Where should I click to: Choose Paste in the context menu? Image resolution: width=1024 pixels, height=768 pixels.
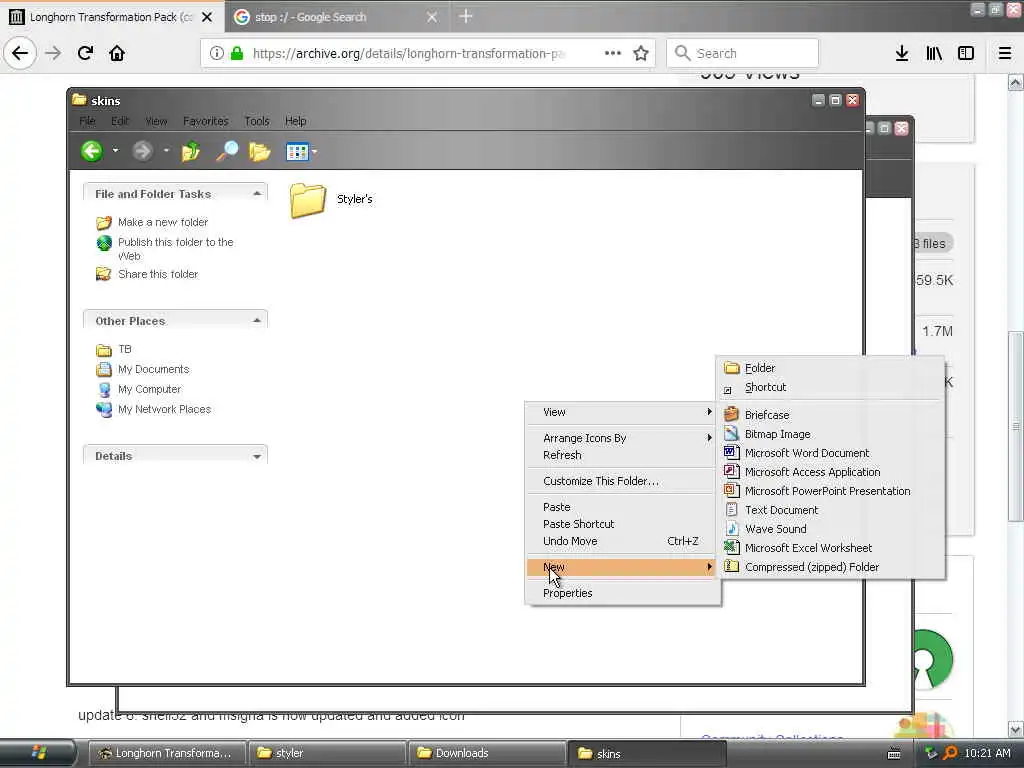(x=623, y=507)
